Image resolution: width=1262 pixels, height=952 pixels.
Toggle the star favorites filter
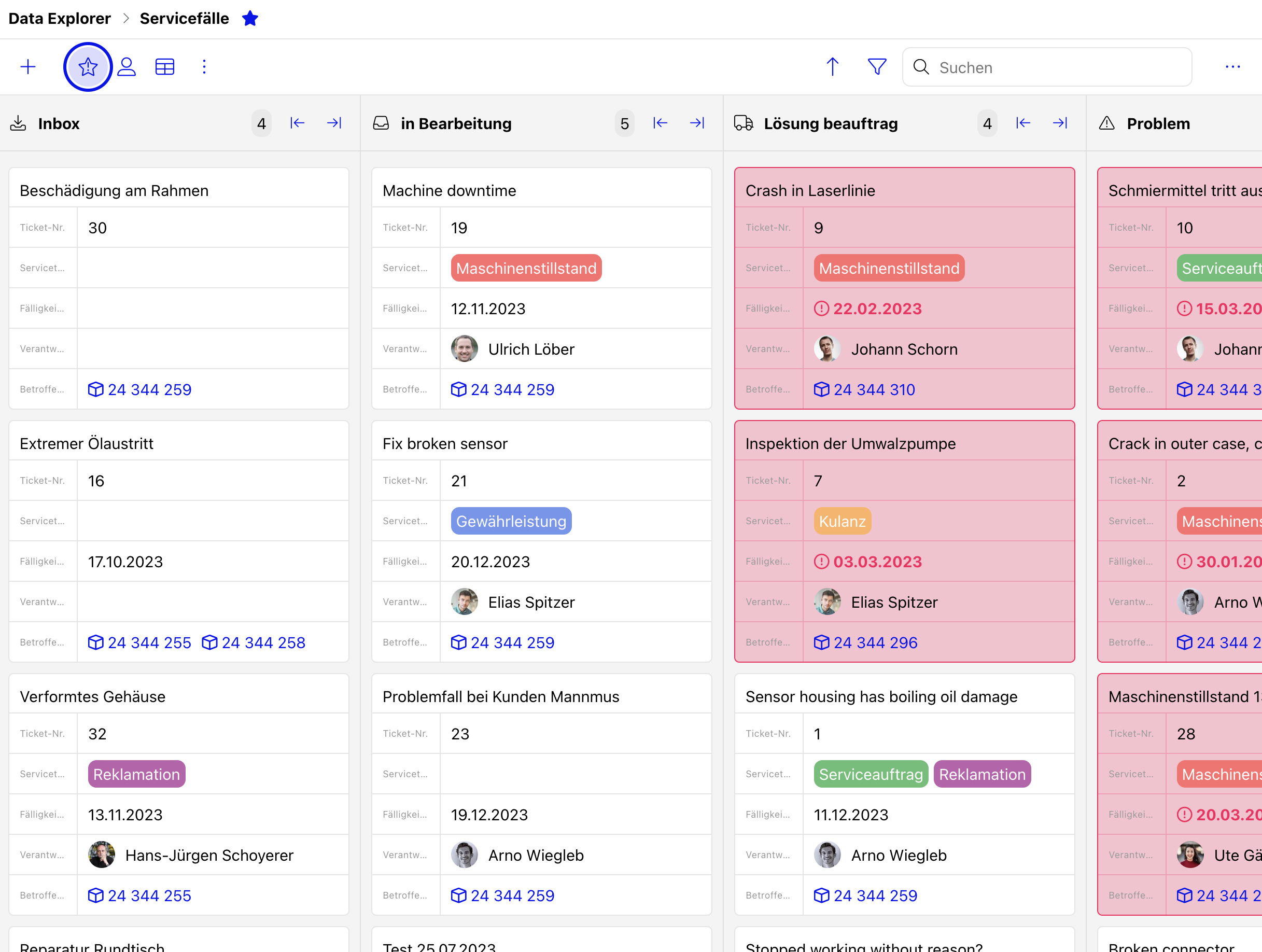(88, 67)
